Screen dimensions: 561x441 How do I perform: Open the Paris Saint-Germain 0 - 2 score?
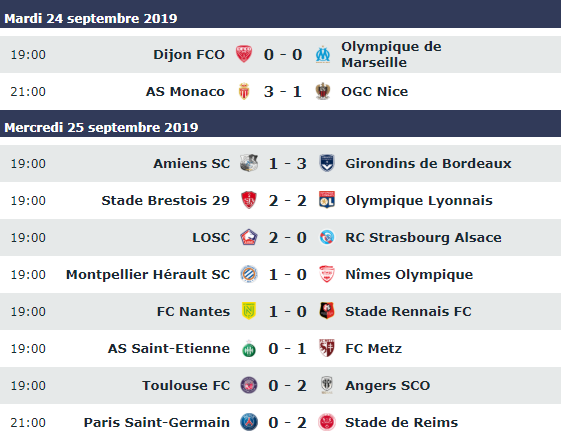coord(287,422)
